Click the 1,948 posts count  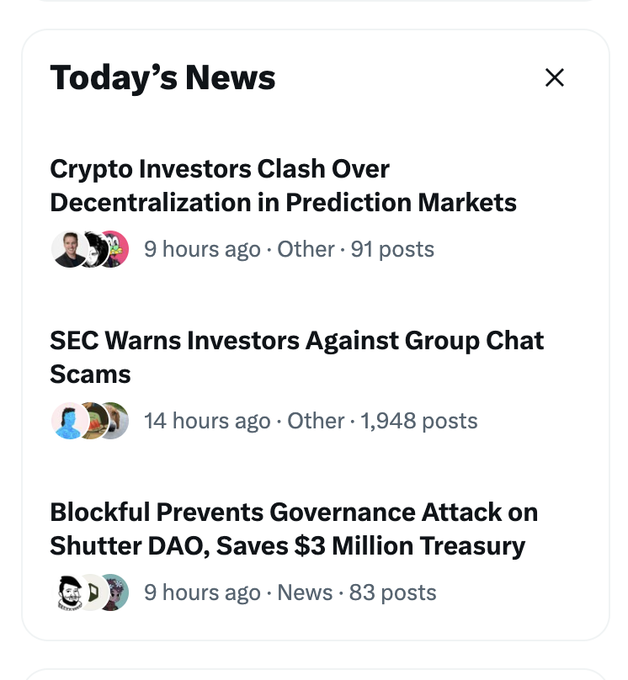click(x=419, y=421)
